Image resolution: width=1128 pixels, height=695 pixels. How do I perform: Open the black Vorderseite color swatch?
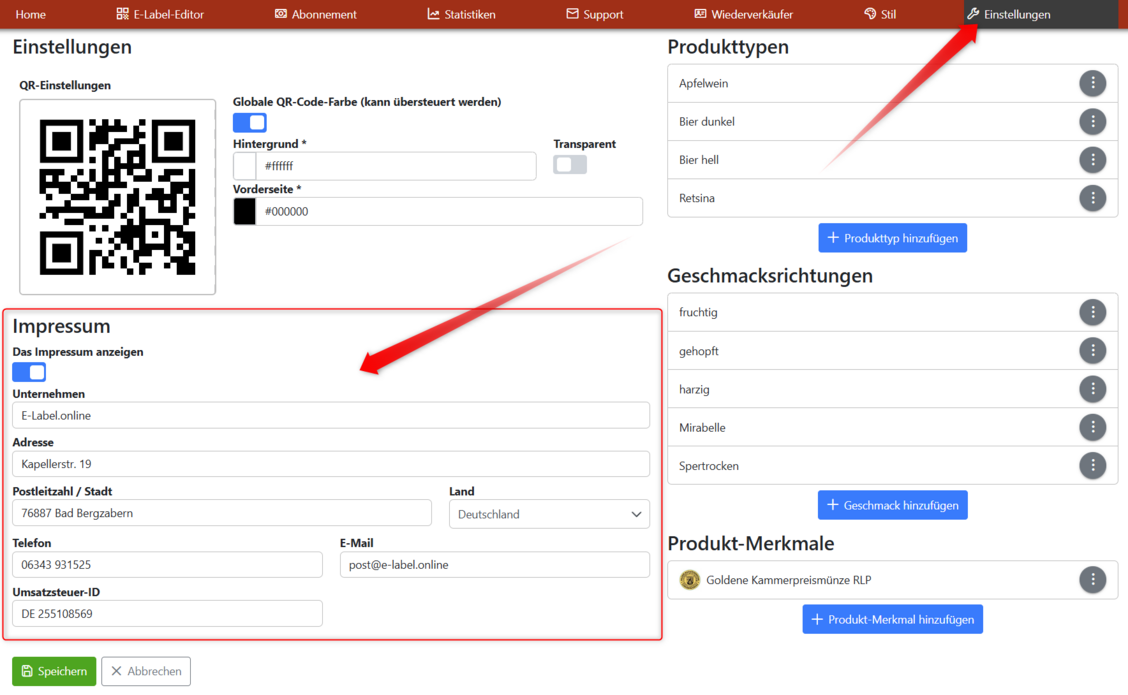[245, 212]
